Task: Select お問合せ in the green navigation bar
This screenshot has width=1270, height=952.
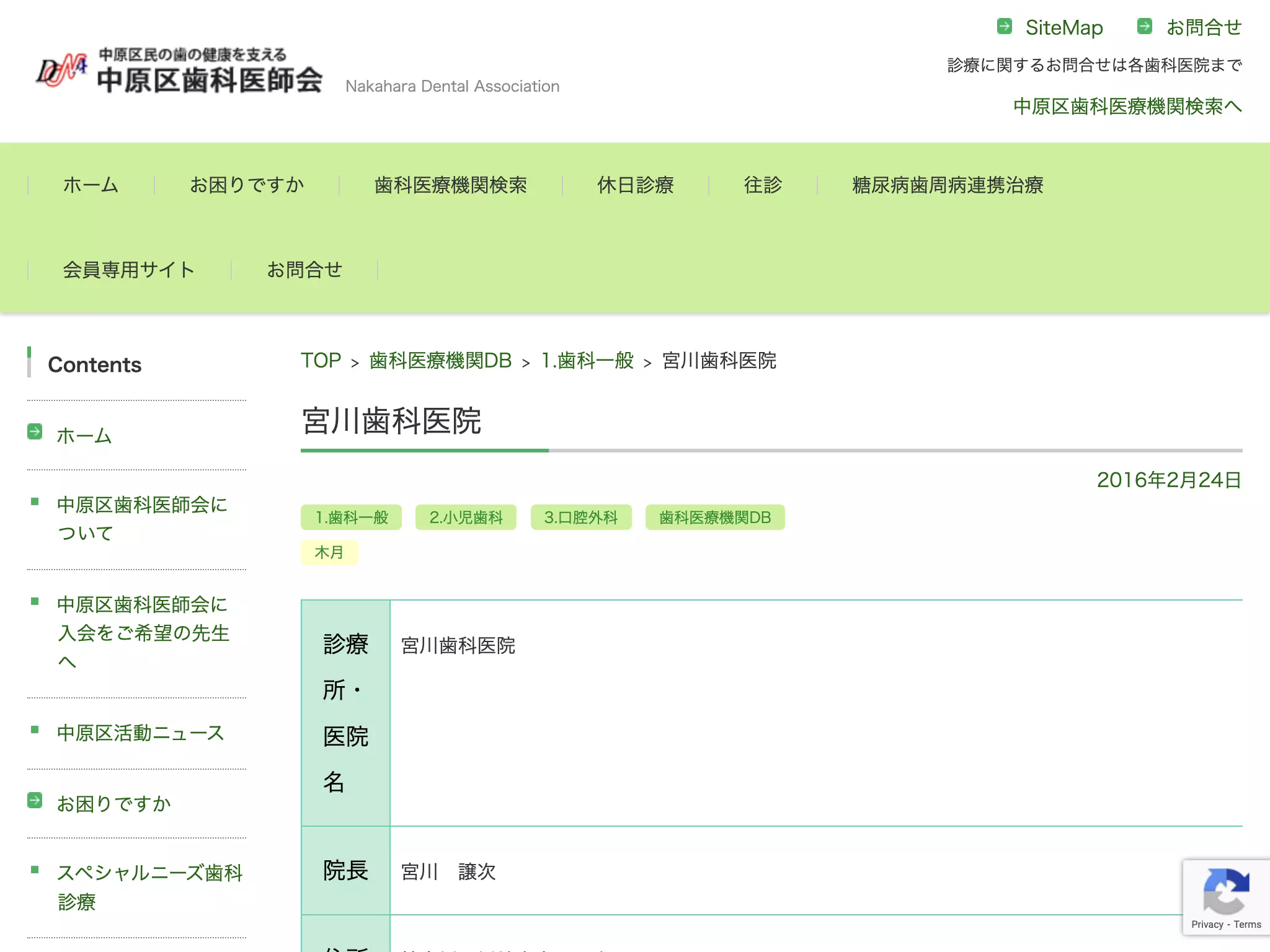Action: (x=304, y=270)
